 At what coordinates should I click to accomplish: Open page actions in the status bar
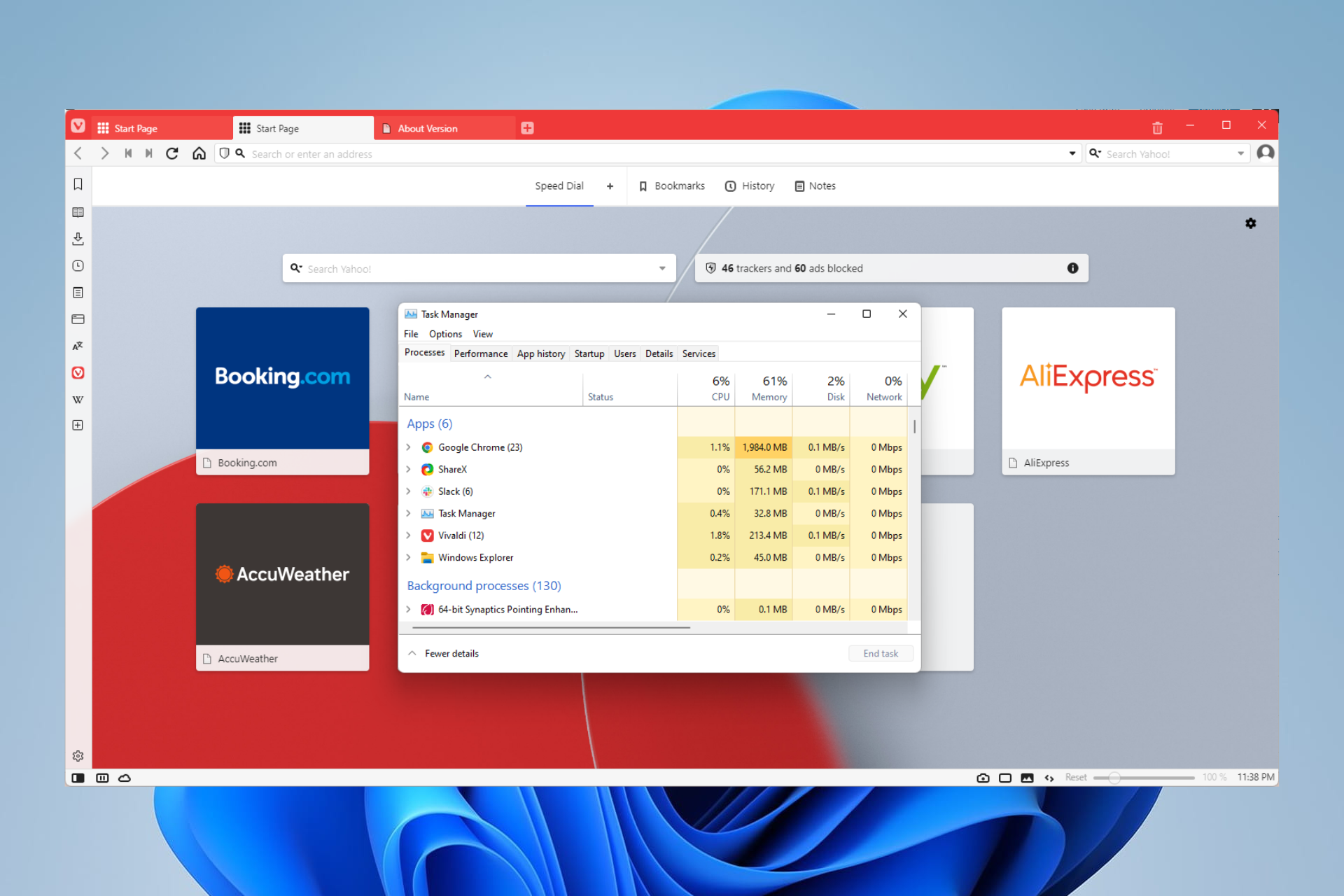pyautogui.click(x=1049, y=778)
